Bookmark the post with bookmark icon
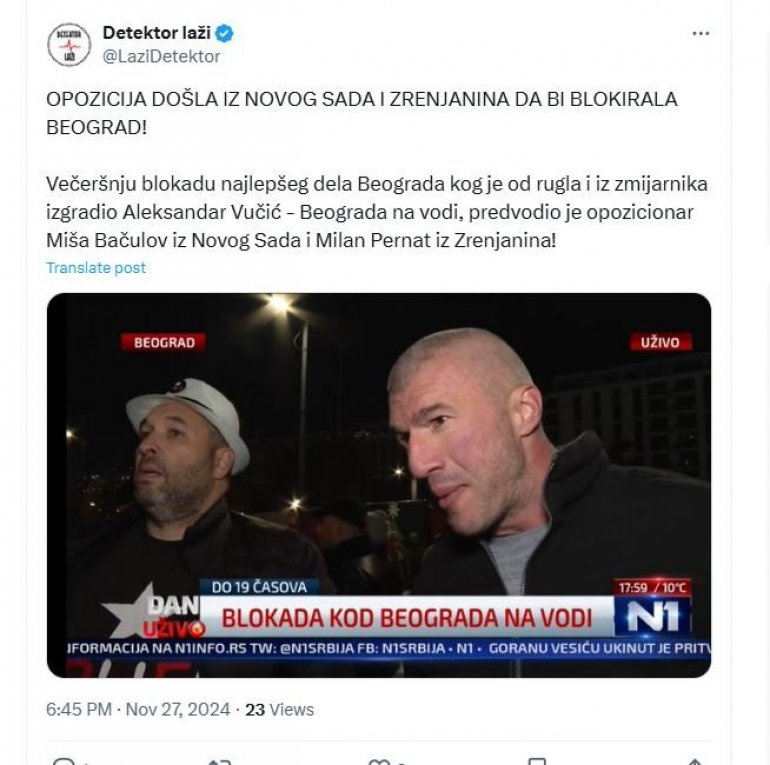This screenshot has height=765, width=770. [x=537, y=761]
